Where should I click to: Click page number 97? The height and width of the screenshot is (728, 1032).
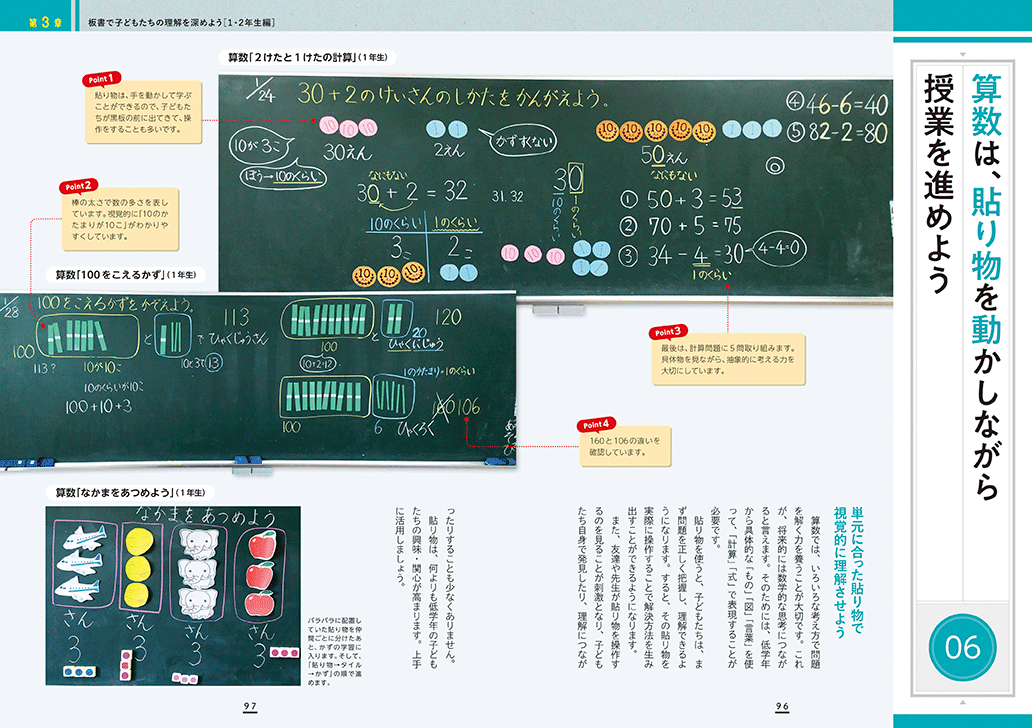(250, 706)
